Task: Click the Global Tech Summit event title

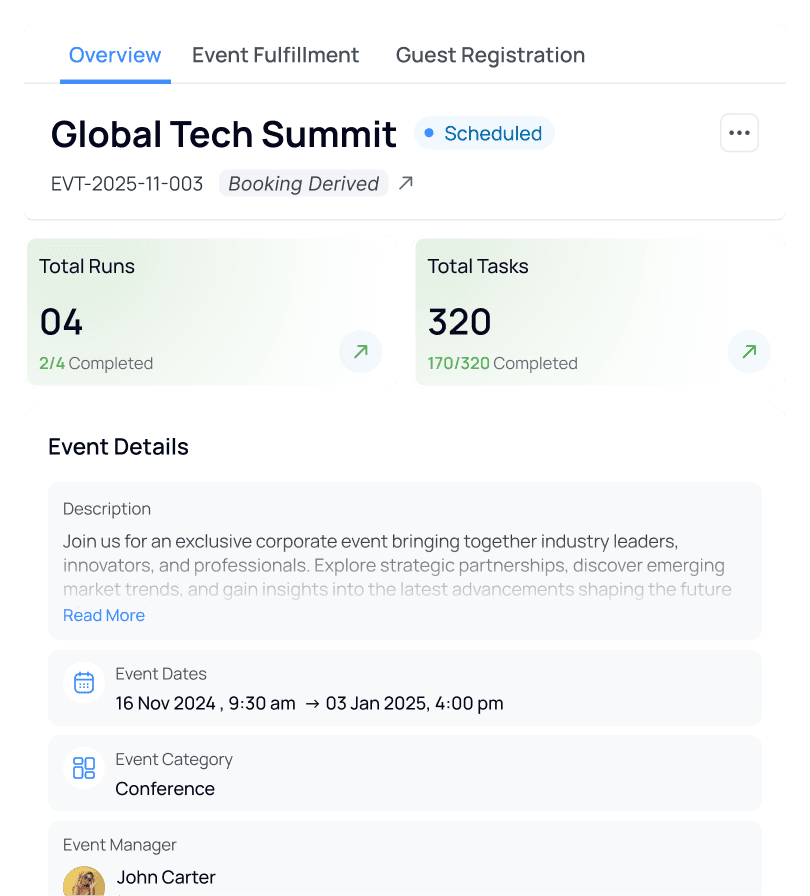Action: tap(223, 133)
